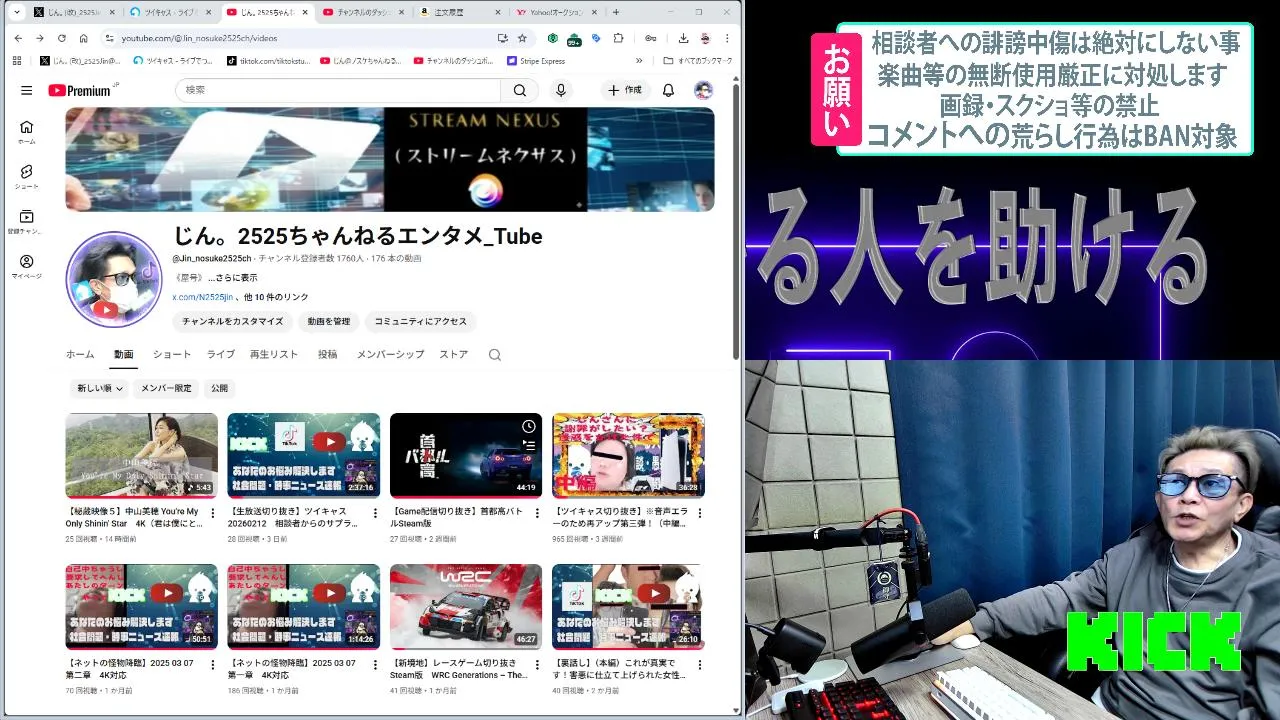Expand the tab search dropdown arrow

pos(17,12)
